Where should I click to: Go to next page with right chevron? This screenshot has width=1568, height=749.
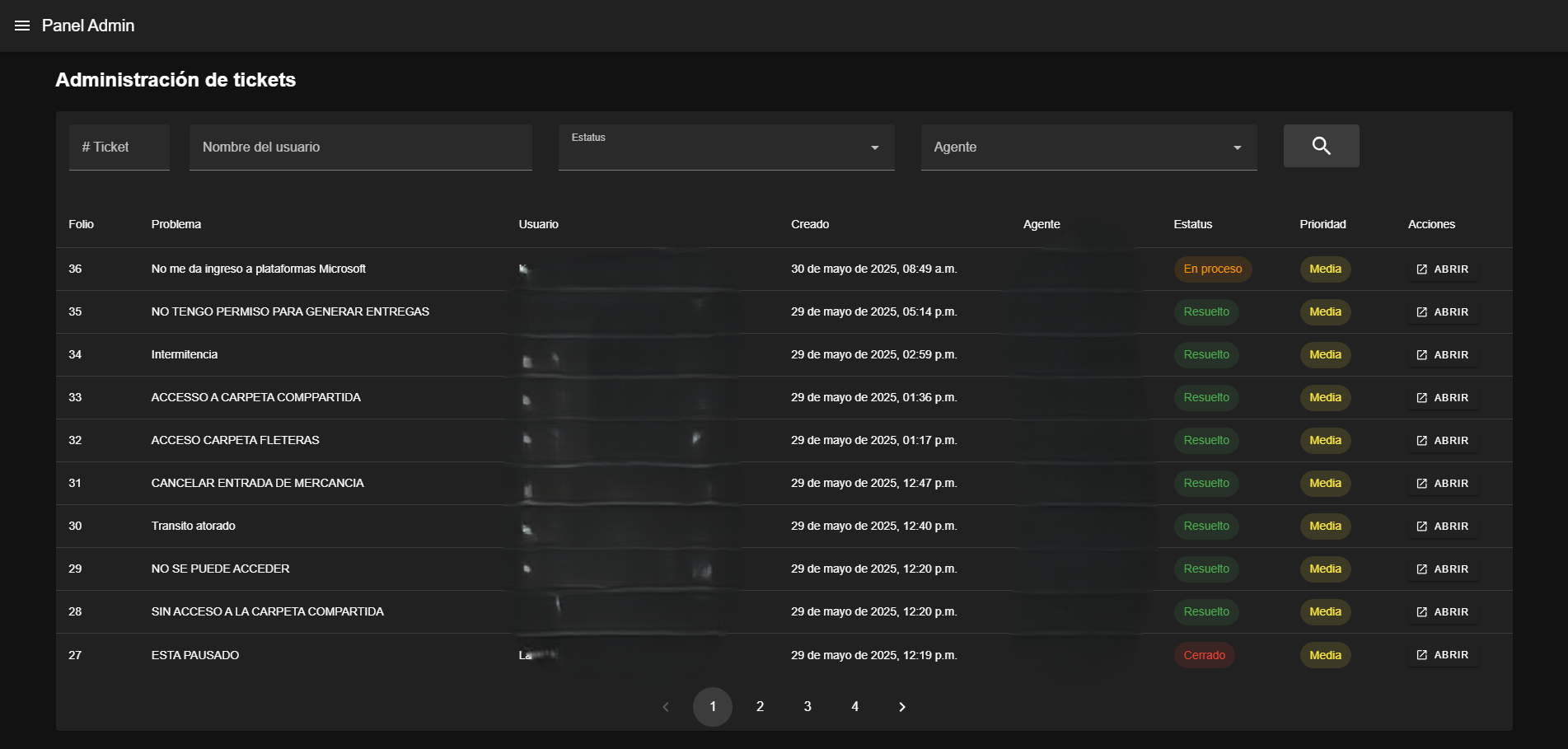(x=902, y=707)
